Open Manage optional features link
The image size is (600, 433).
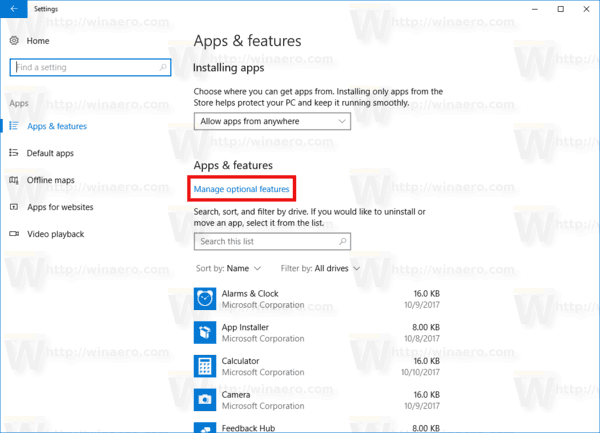pos(241,189)
